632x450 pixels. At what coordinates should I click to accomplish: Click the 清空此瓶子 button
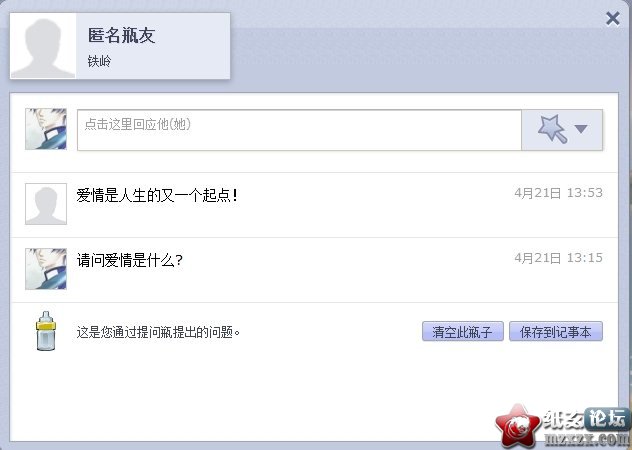[x=463, y=331]
